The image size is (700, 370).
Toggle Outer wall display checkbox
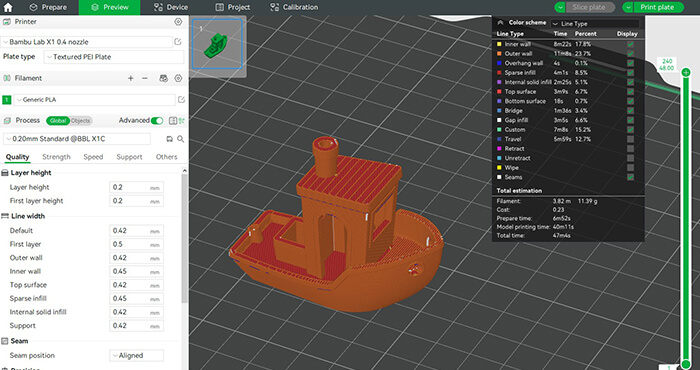point(630,54)
